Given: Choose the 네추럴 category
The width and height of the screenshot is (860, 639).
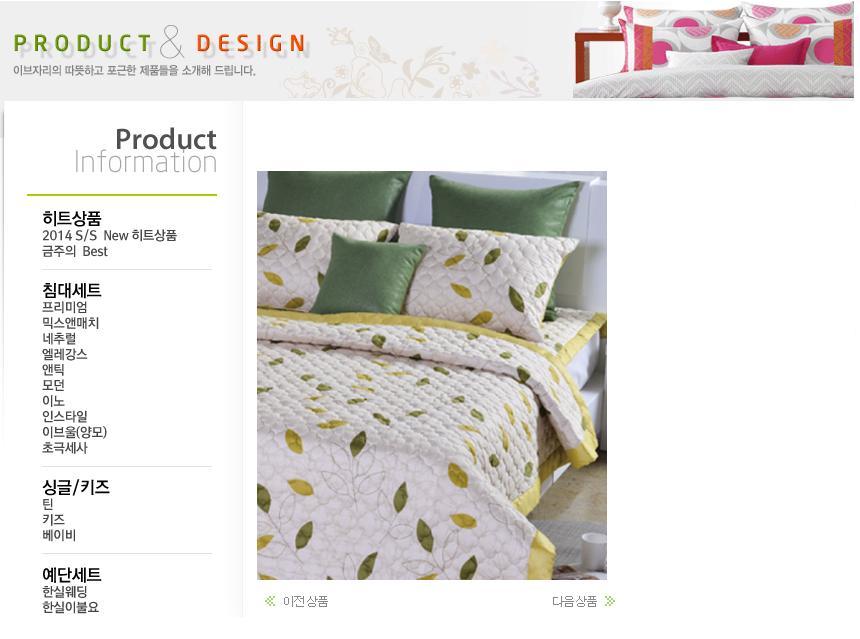Looking at the screenshot, I should (59, 338).
